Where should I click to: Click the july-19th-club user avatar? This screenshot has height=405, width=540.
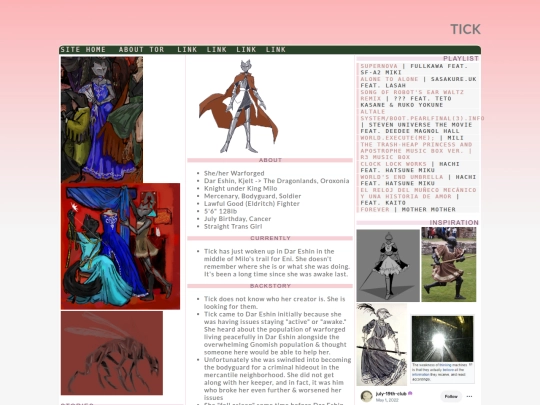366,396
